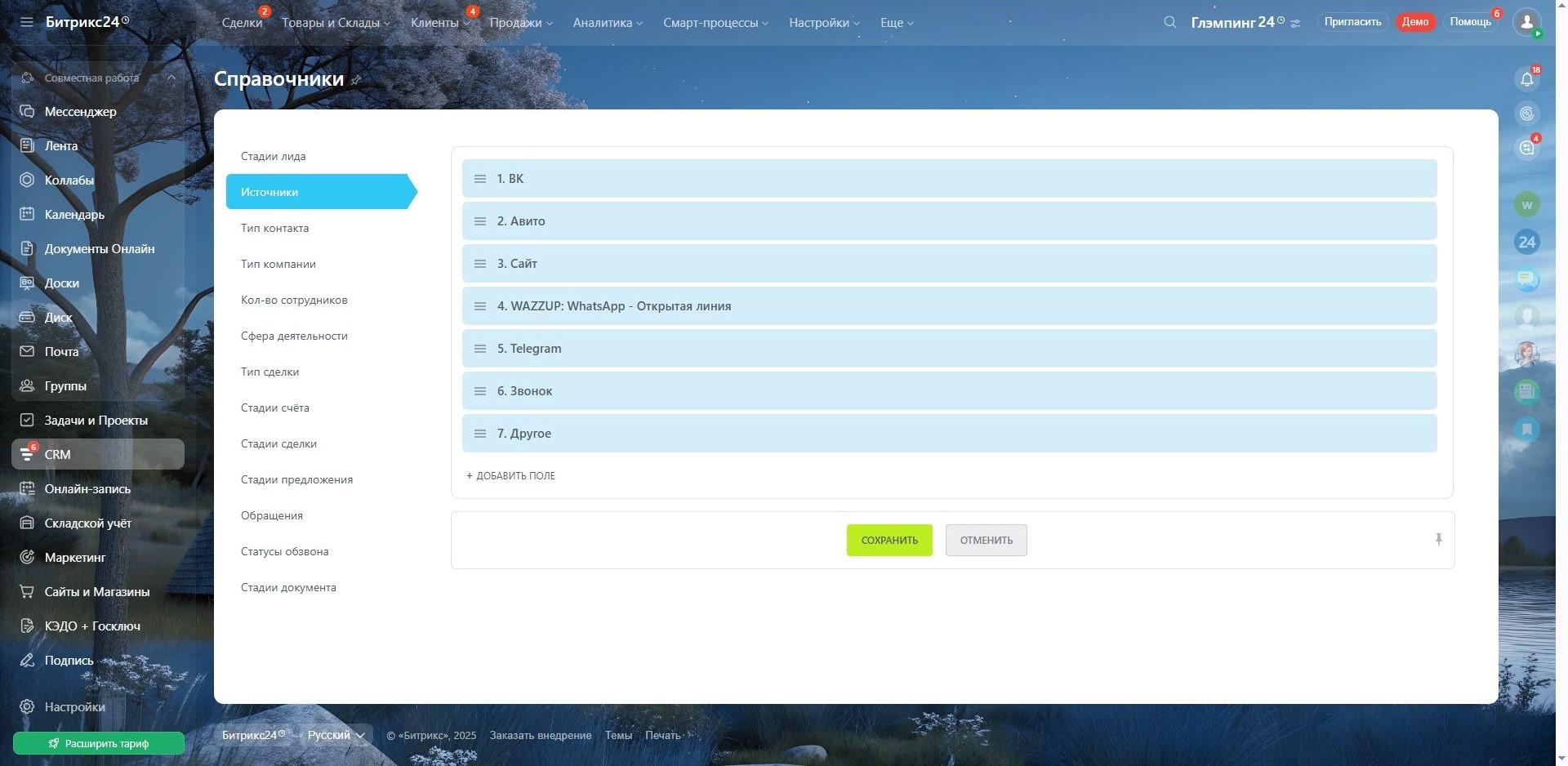Select the Сфера деятельности directory
Viewport: 1568px width, 766px height.
[294, 336]
